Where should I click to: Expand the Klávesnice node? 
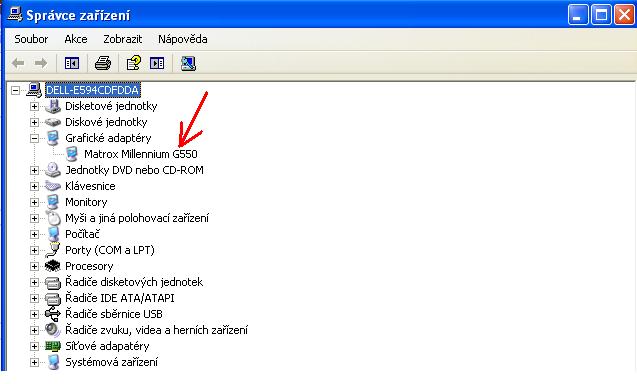click(34, 186)
